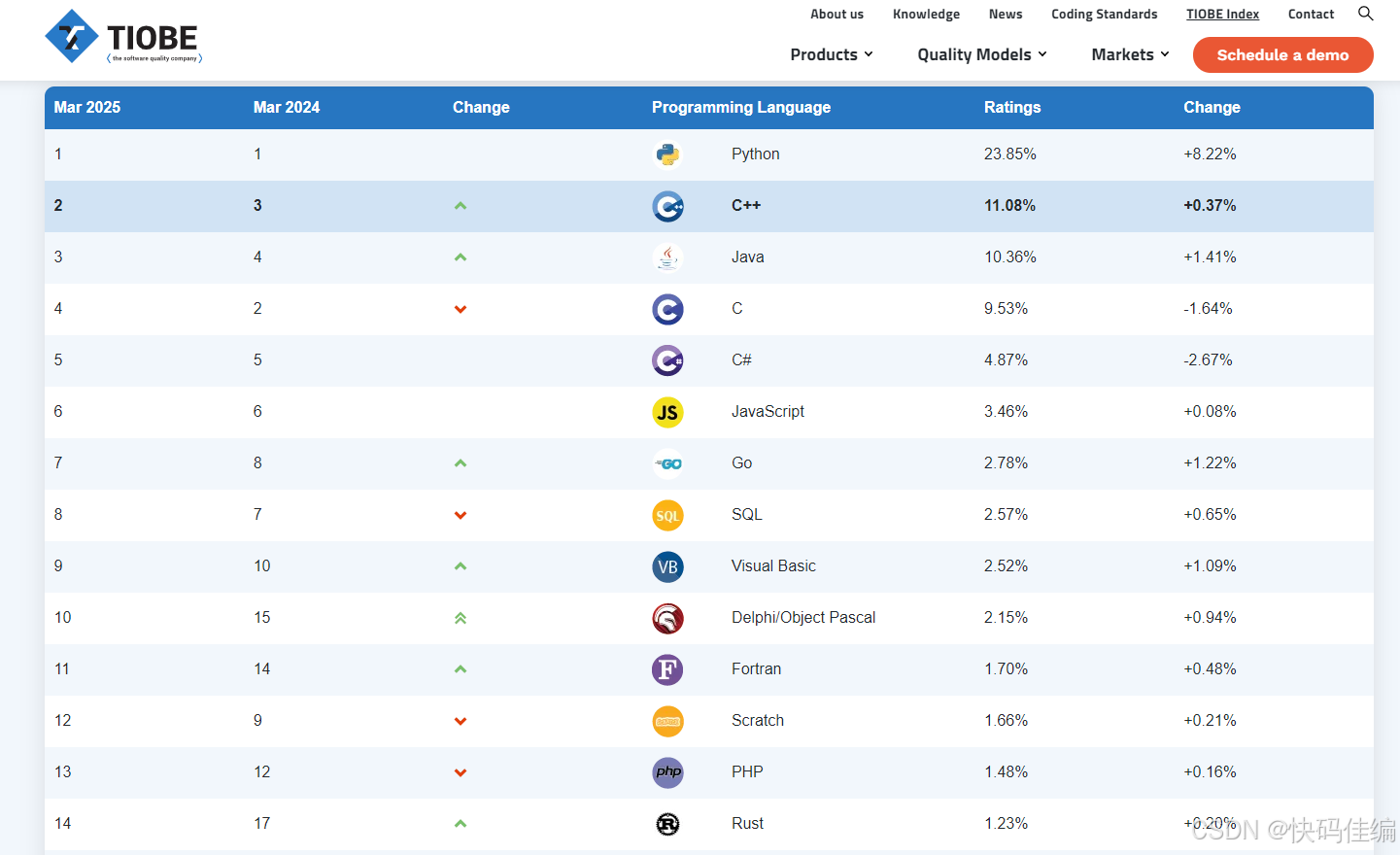
Task: Click the +8.22% change value
Action: tap(1210, 154)
